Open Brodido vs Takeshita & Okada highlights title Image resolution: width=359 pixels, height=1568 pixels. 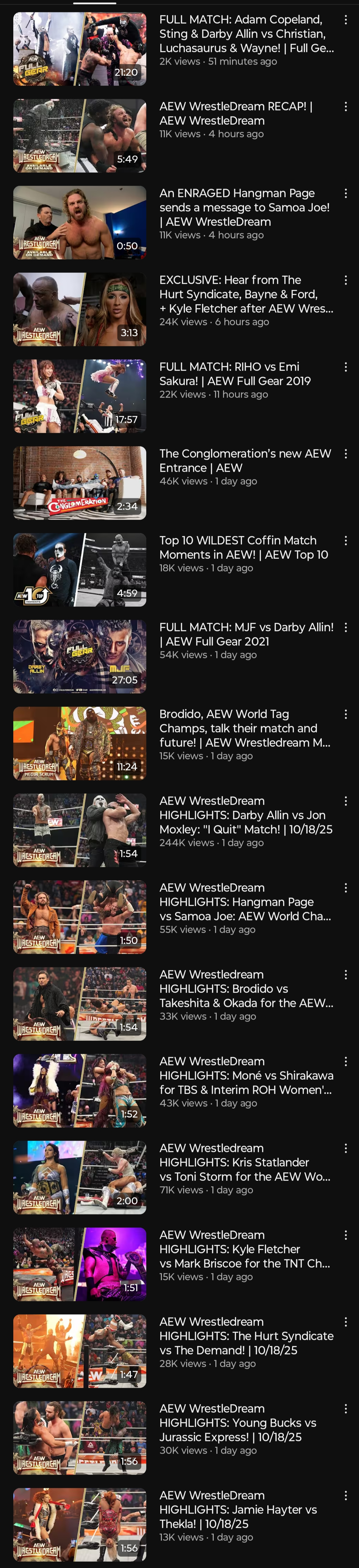[246, 989]
